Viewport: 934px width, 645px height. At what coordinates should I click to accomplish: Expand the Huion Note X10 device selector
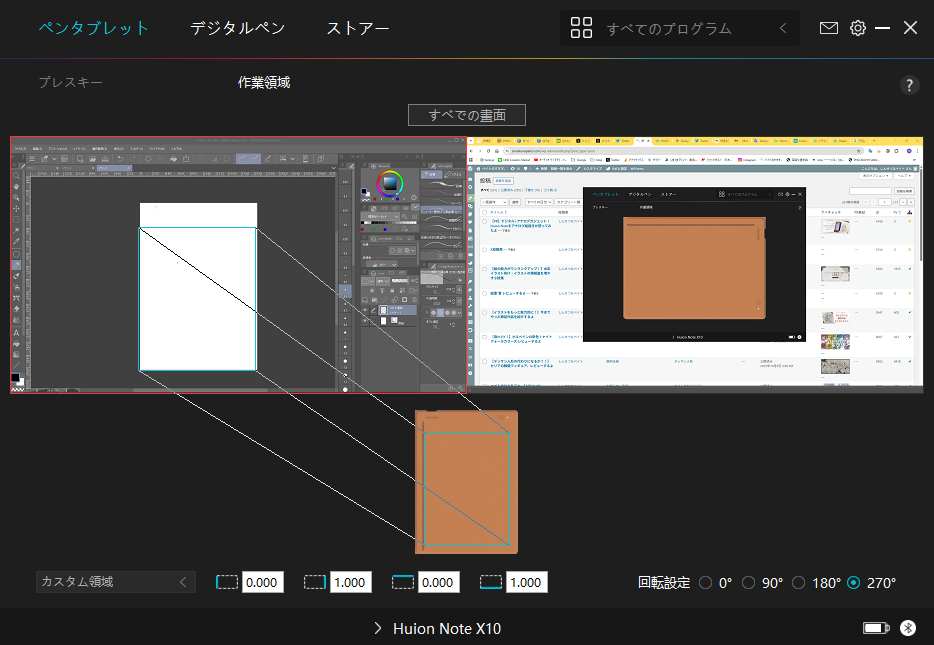point(438,628)
